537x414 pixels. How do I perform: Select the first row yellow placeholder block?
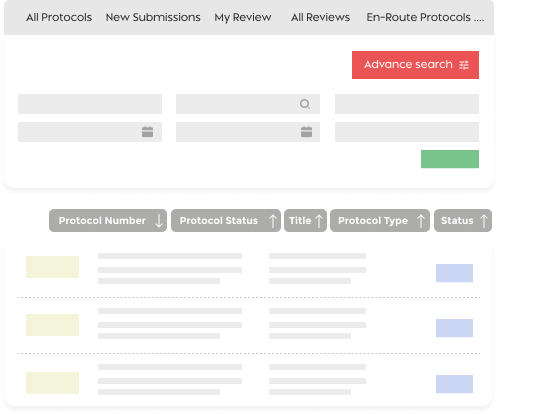coord(52,267)
